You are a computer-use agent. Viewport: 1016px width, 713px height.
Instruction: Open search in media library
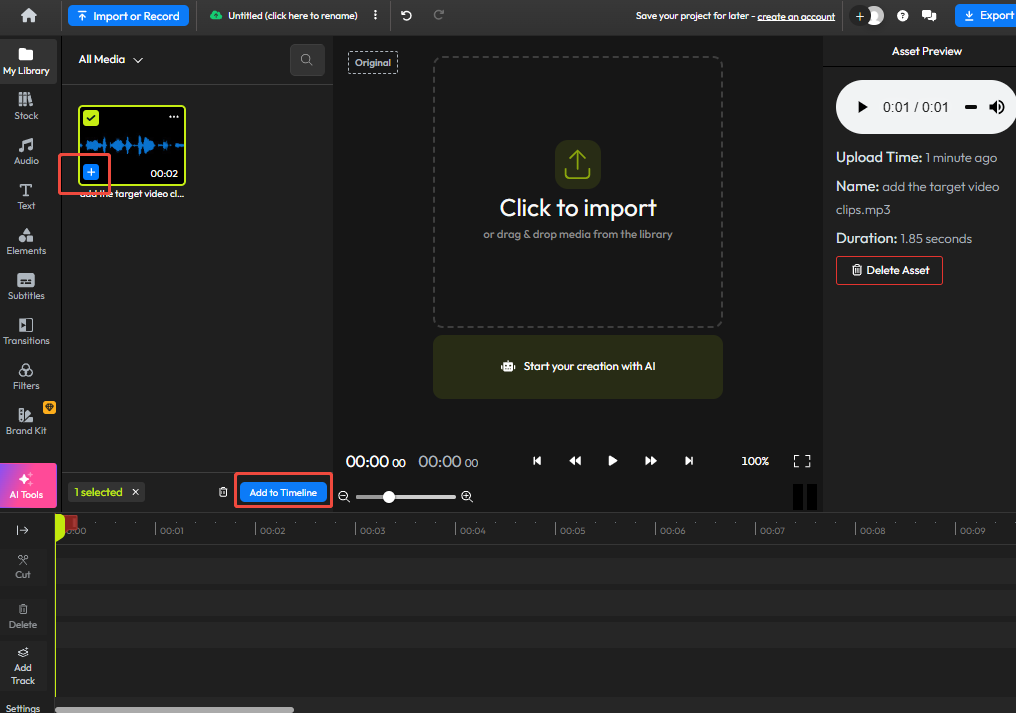pos(307,60)
